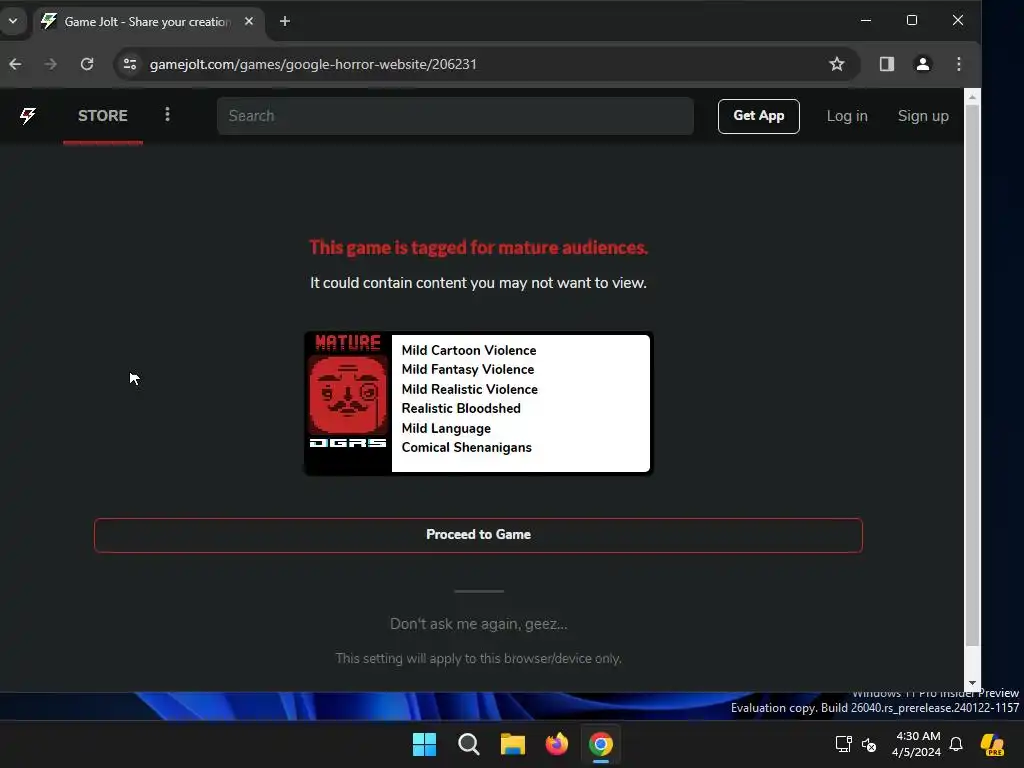Screen dimensions: 1024x768
Task: Click the "Comical Shenanigans" descriptor text
Action: point(466,447)
